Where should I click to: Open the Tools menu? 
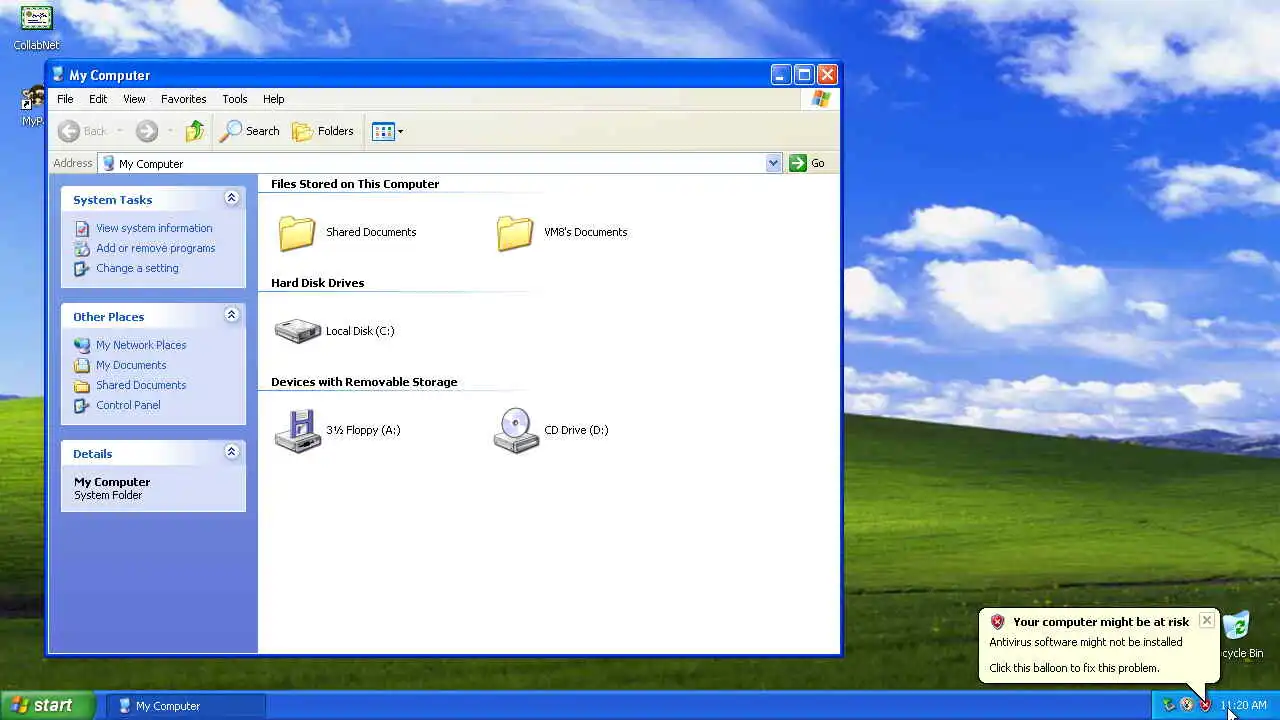click(235, 99)
